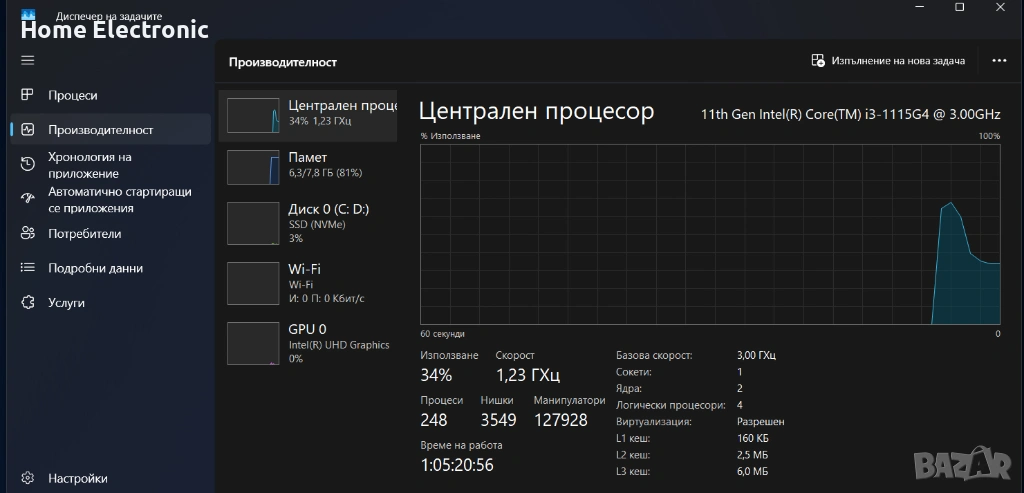Click the Подробни данни list icon

(28, 268)
